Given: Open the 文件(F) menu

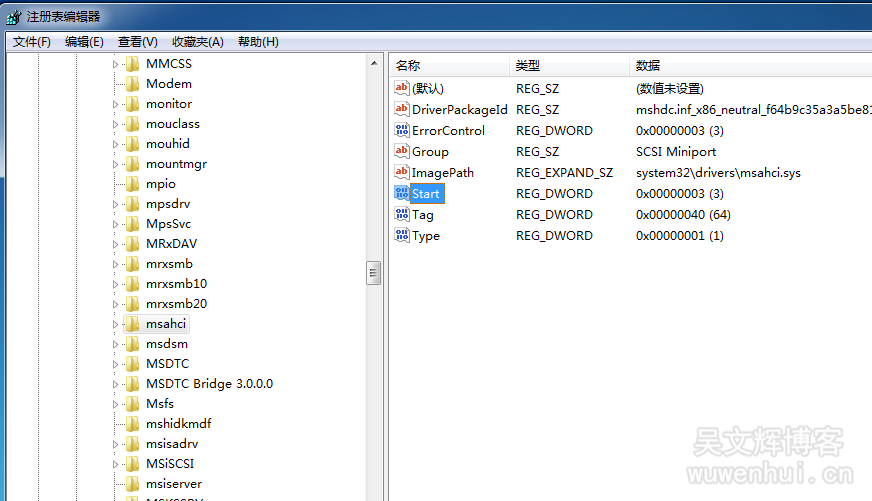Looking at the screenshot, I should [x=32, y=42].
